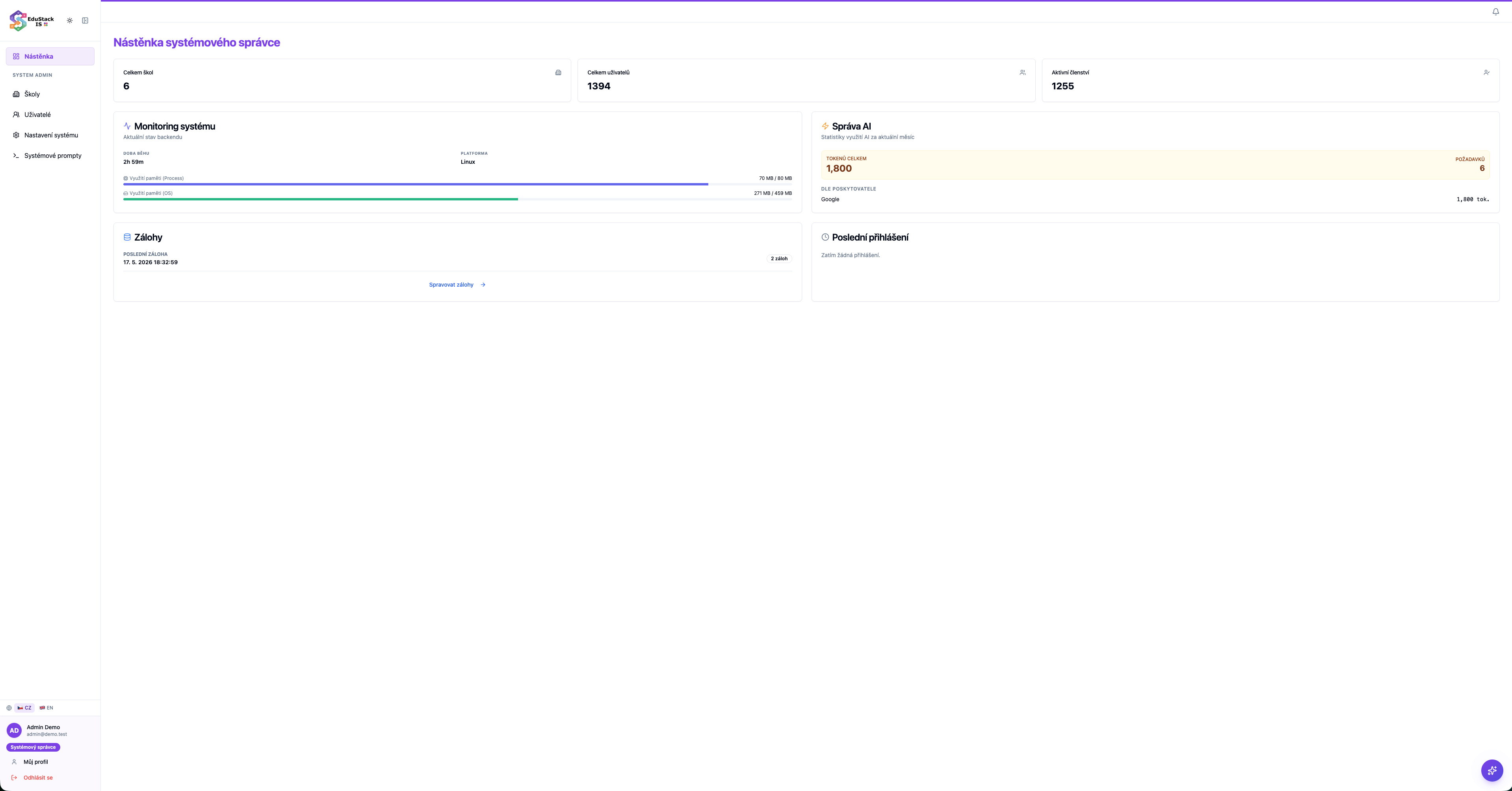Click the arrow icon next to Spravovat zálohy
This screenshot has width=1512, height=791.
click(x=483, y=285)
